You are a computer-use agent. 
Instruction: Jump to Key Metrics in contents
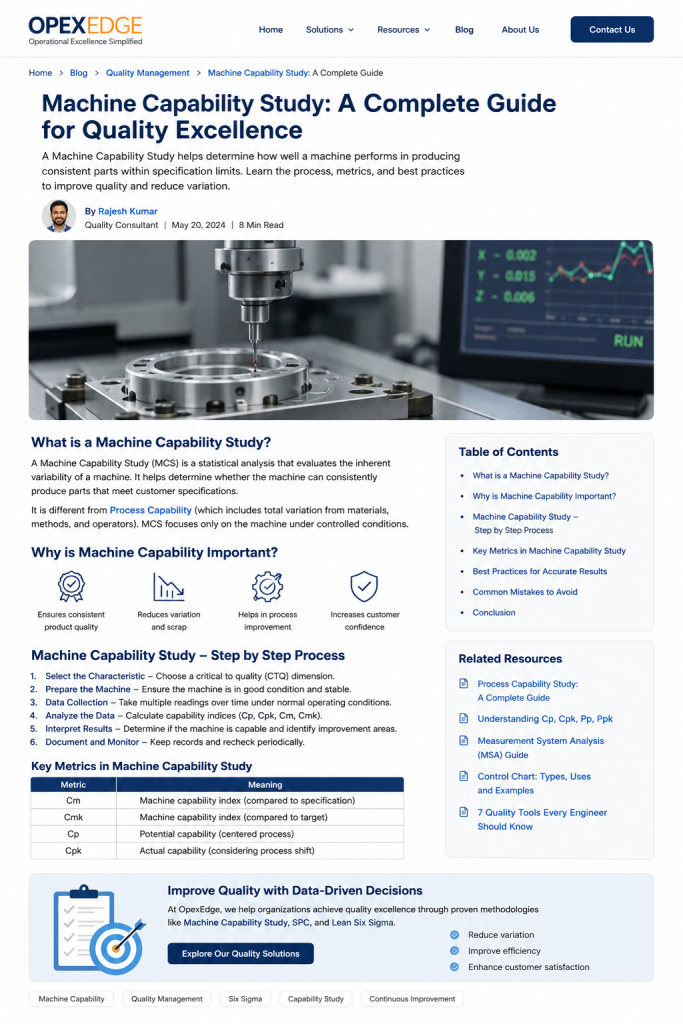pos(549,551)
